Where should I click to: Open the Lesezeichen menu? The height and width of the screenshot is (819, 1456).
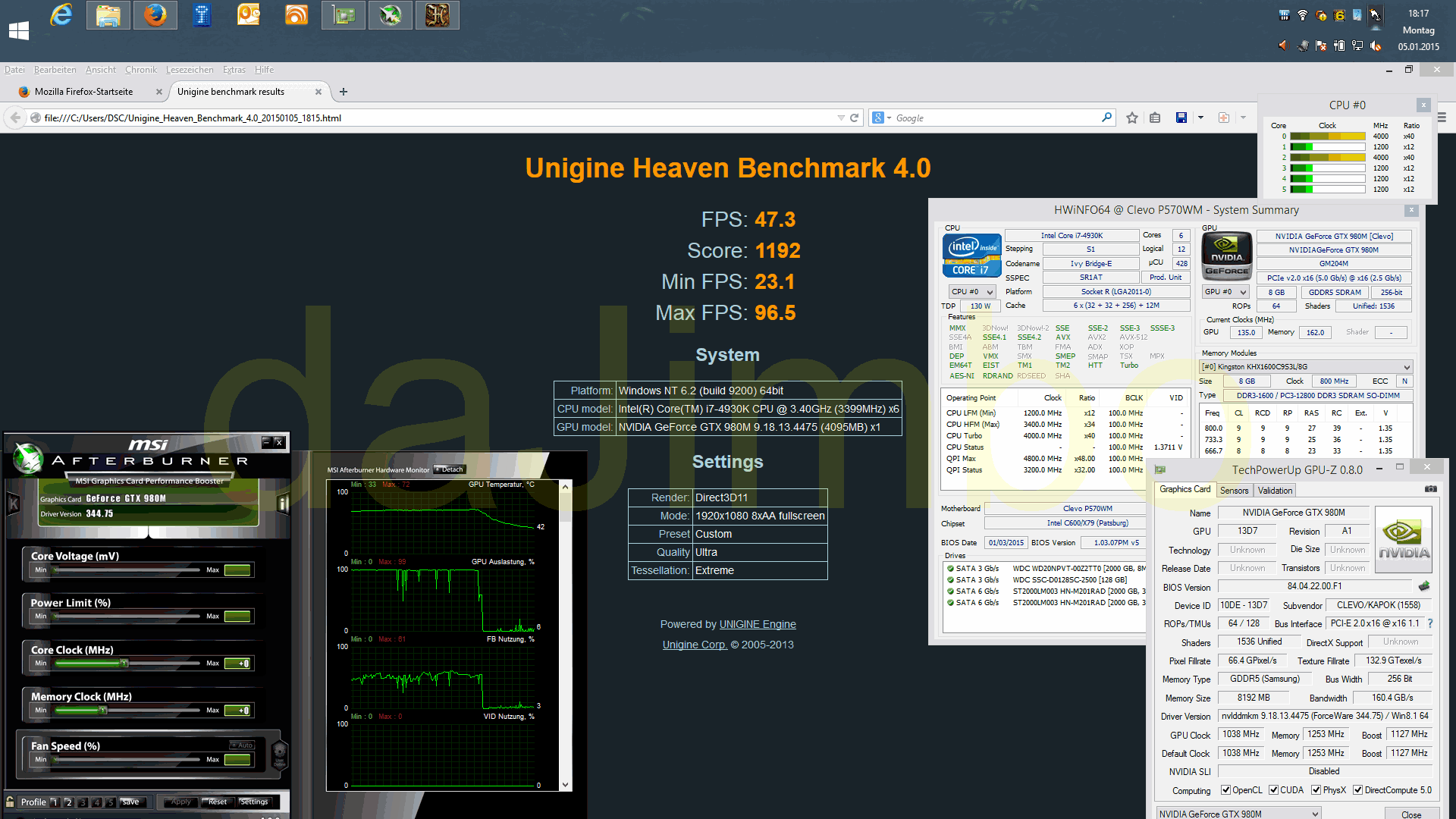coord(190,70)
